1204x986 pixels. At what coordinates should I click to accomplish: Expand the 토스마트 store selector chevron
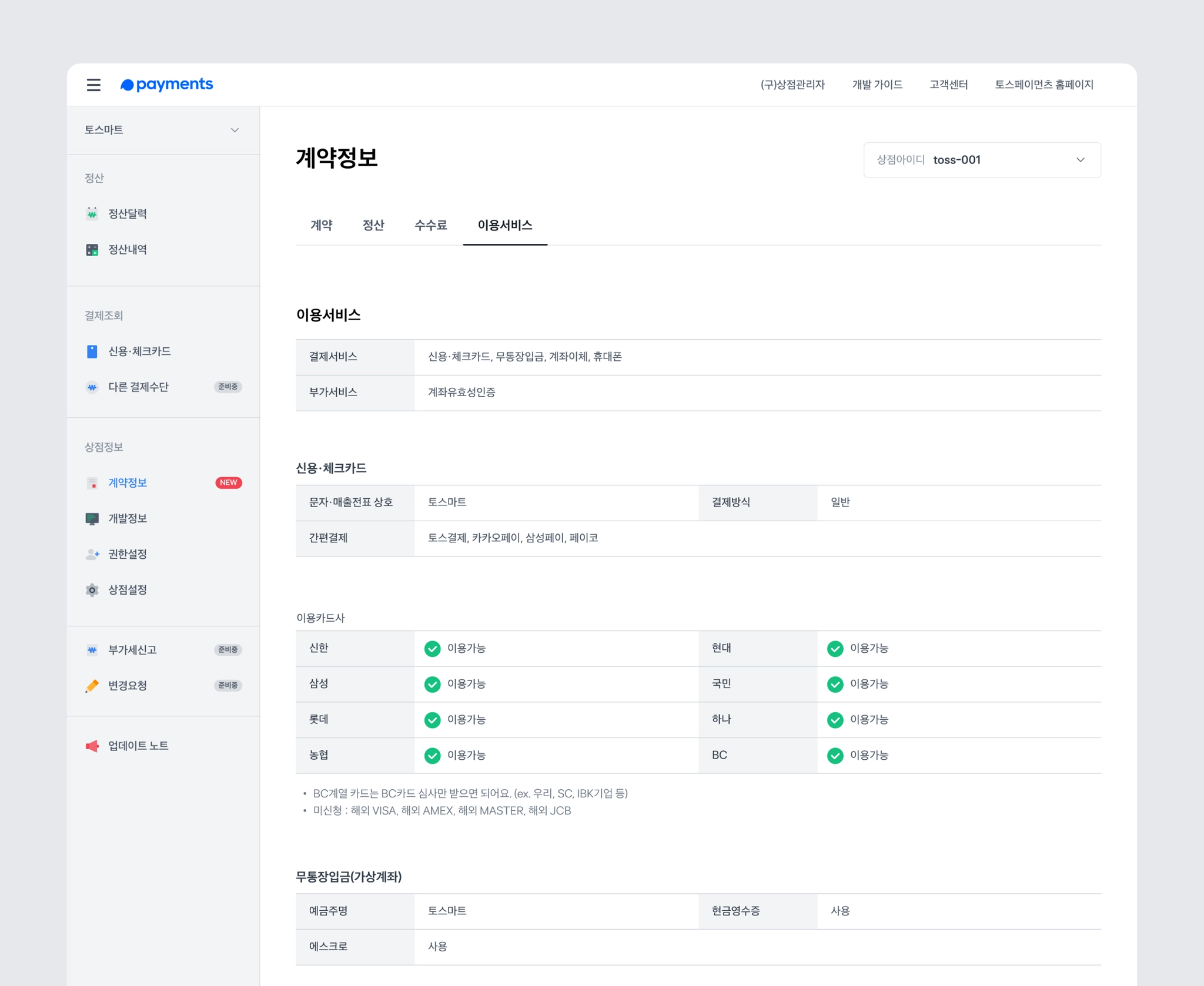tap(235, 130)
